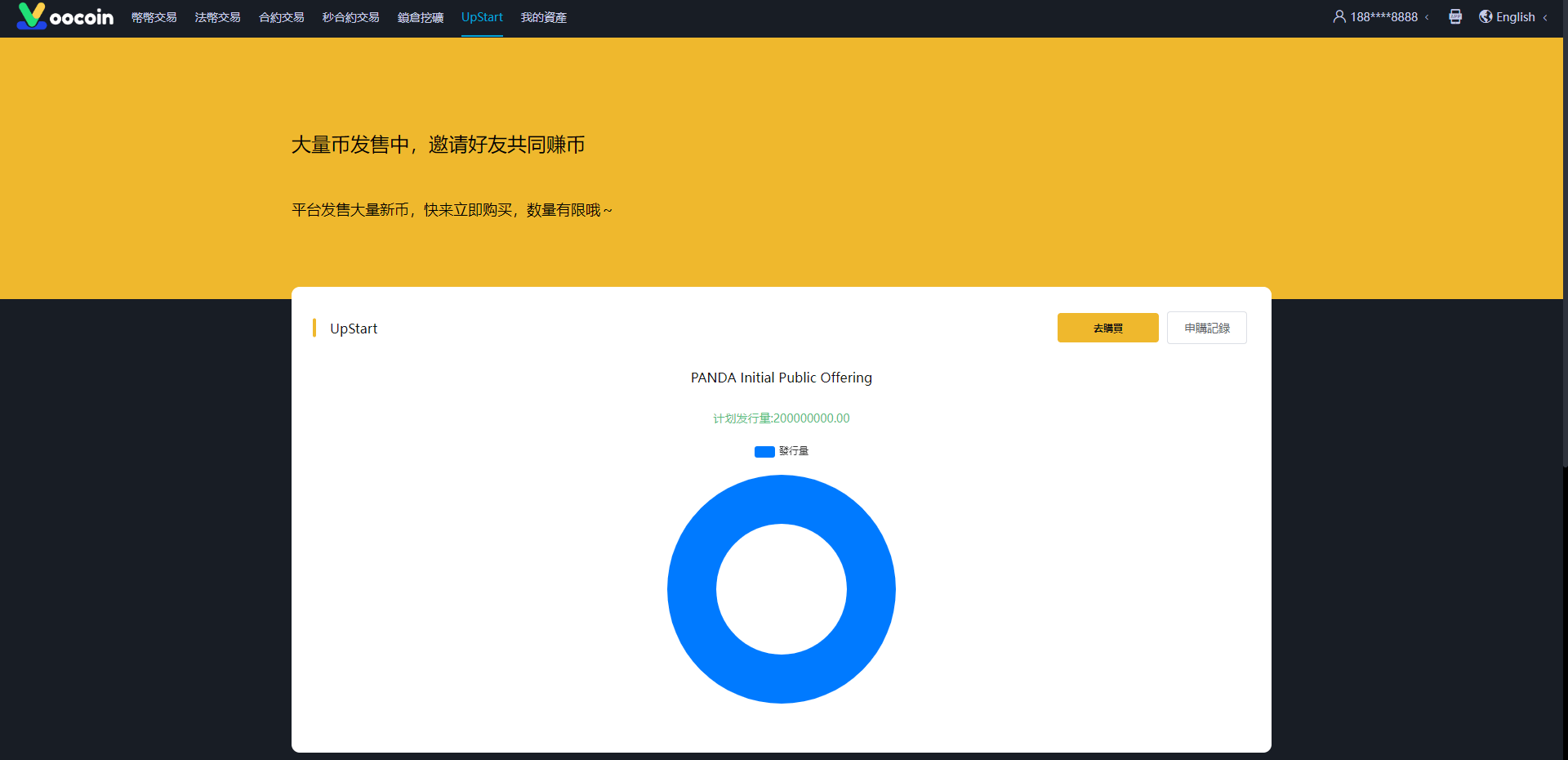Screen dimensions: 1568x760
Task: Click the Voocoin logo
Action: click(65, 17)
